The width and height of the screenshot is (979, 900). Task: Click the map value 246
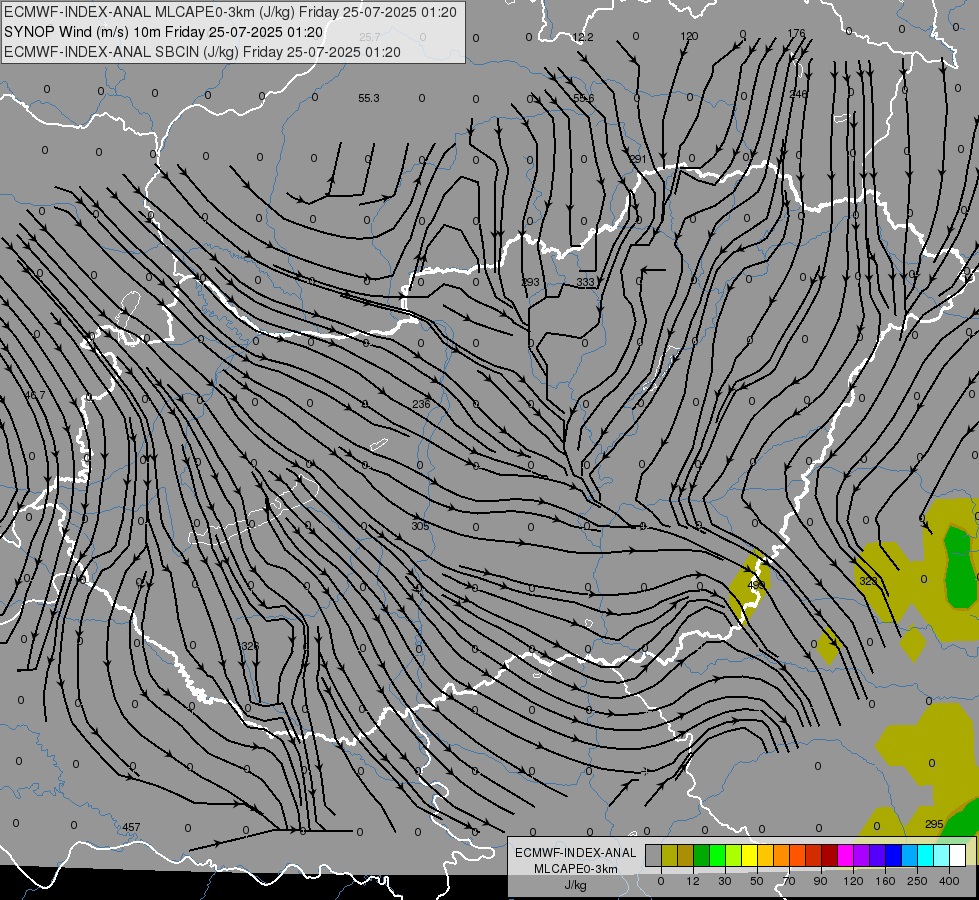(x=798, y=94)
